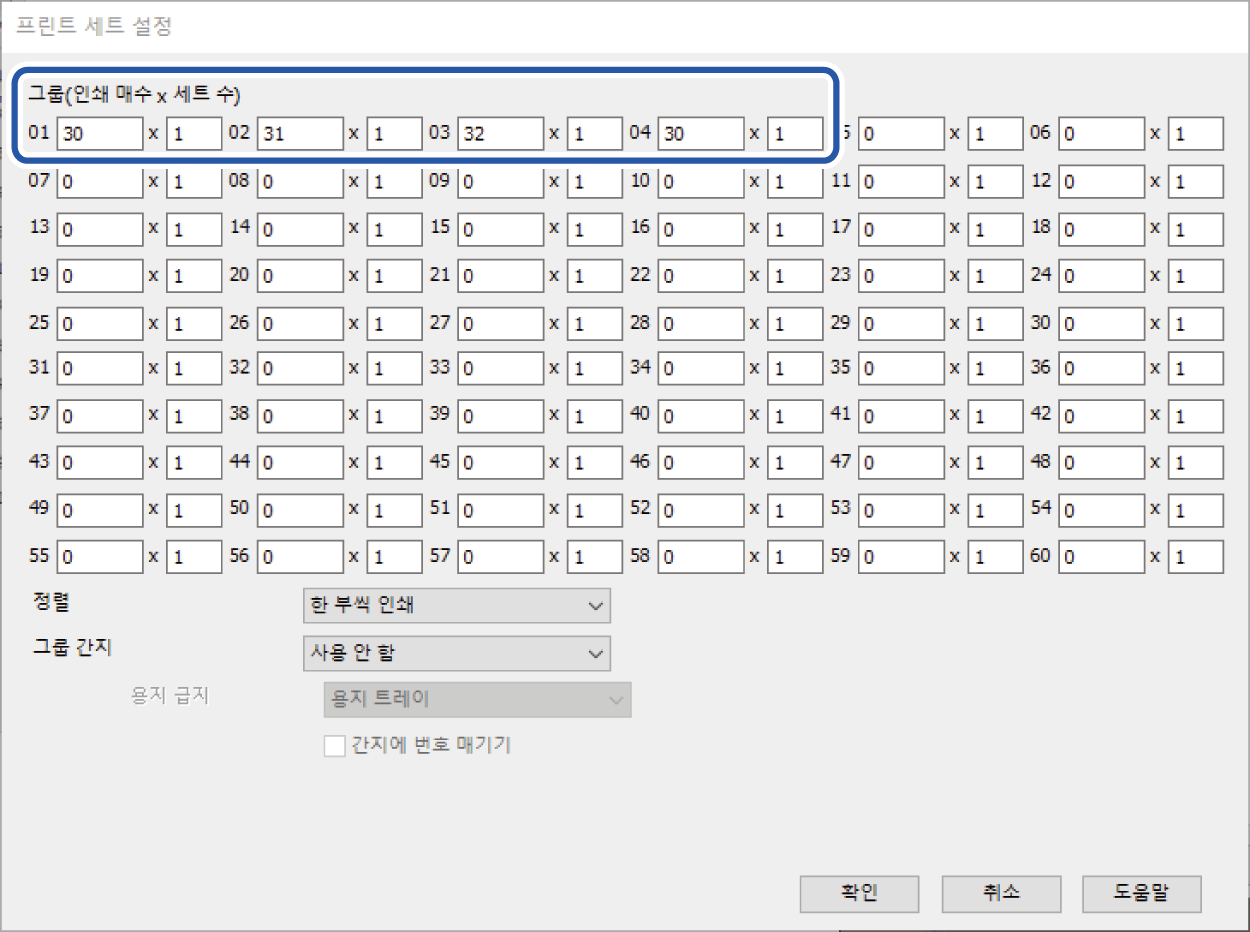Click group 01 print count field containing 30

coord(100,134)
